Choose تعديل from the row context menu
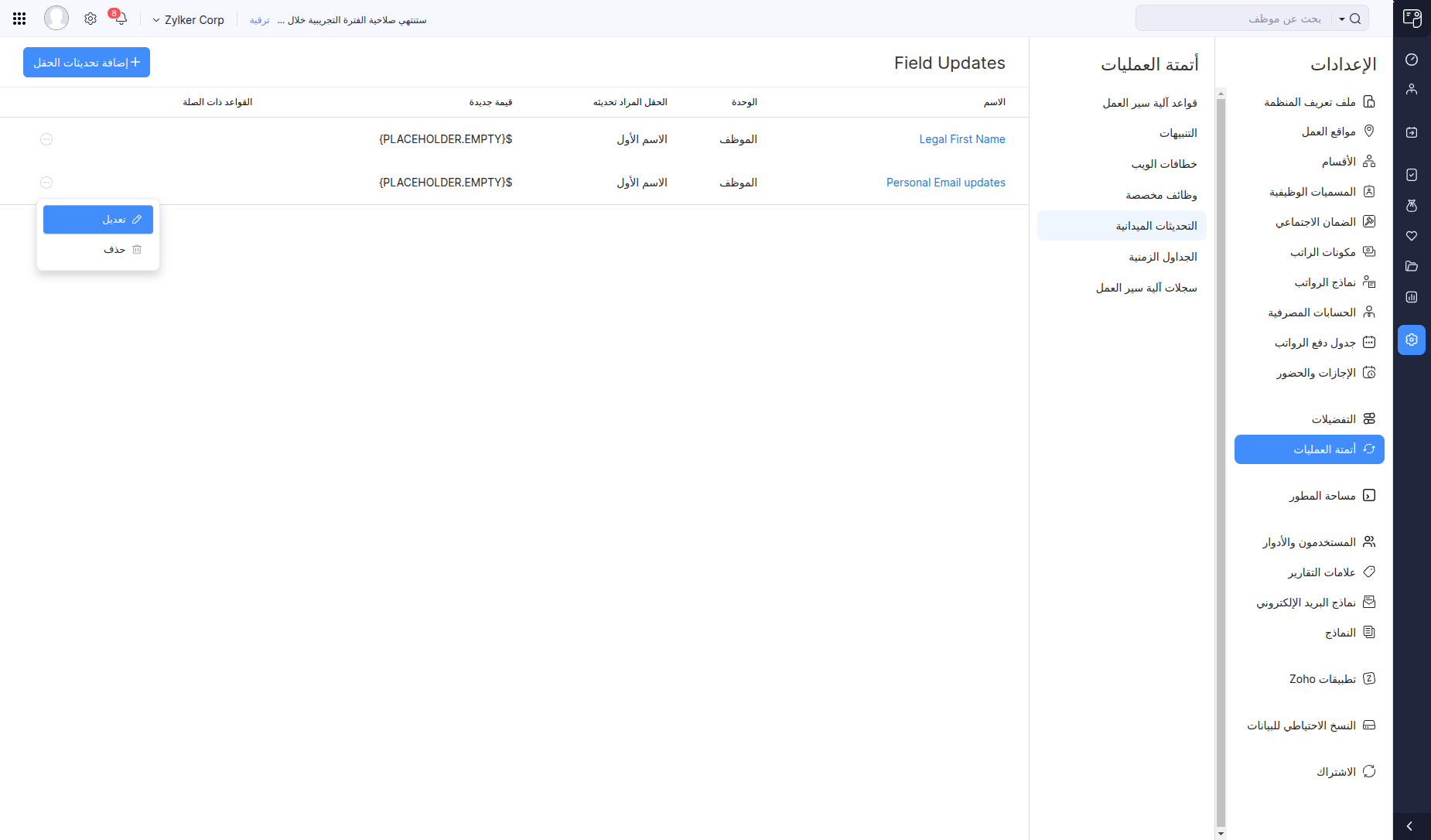 (98, 220)
